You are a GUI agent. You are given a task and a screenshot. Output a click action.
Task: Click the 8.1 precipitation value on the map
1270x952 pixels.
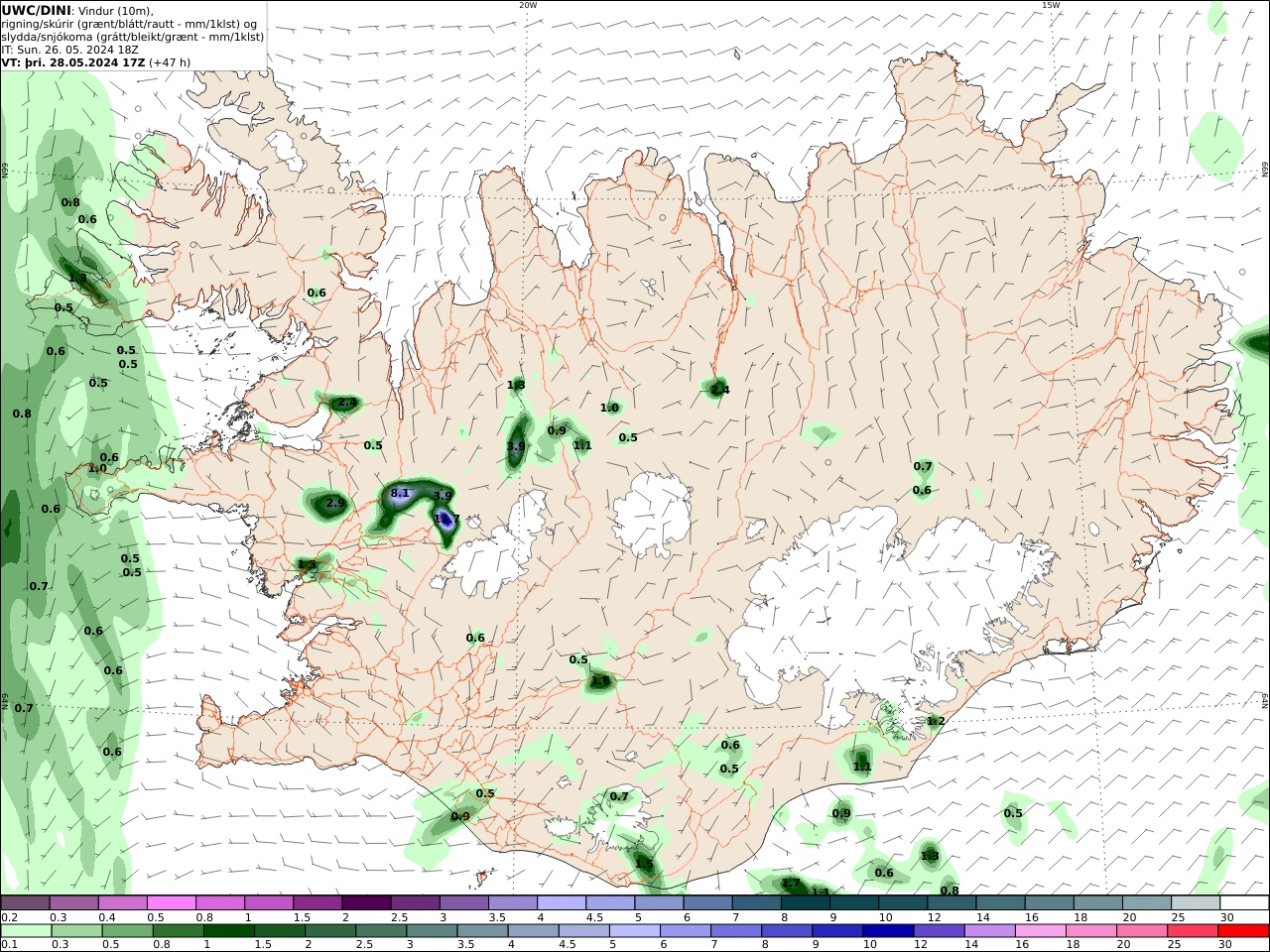(x=400, y=493)
